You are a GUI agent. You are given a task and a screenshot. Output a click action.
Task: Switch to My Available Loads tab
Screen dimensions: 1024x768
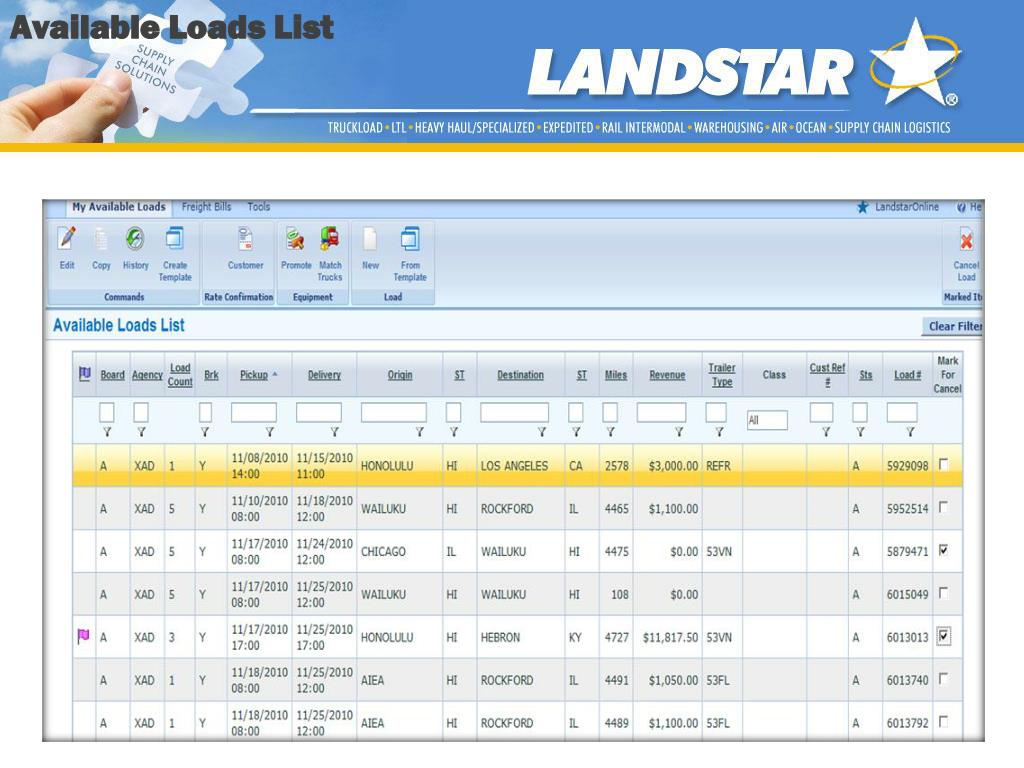pyautogui.click(x=119, y=207)
